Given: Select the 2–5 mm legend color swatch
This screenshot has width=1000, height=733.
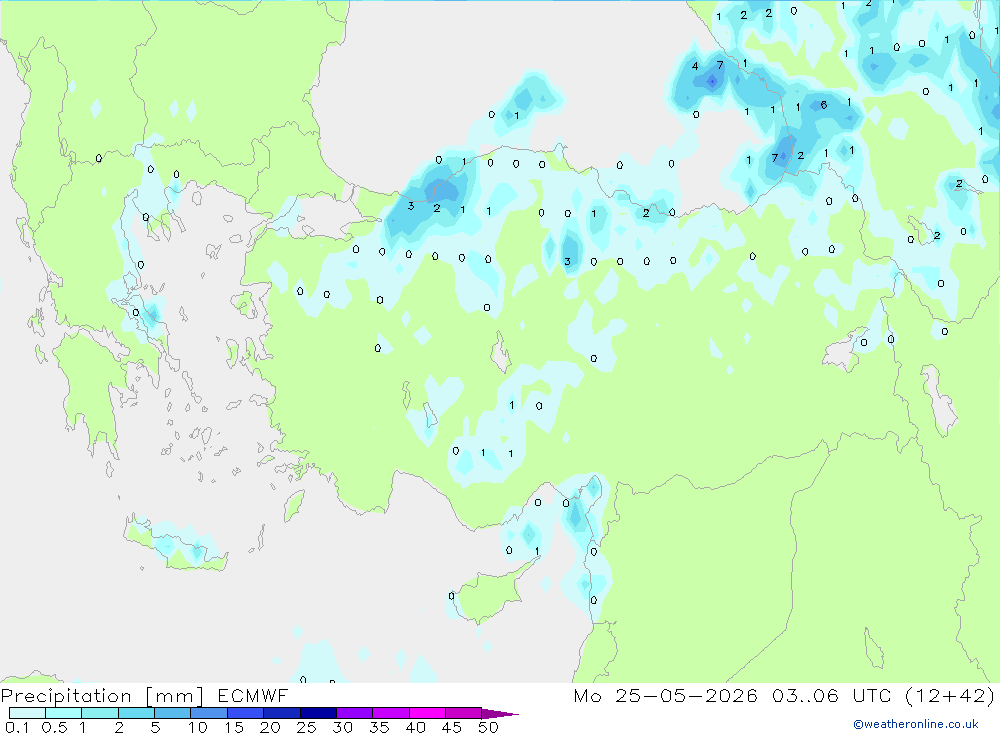Looking at the screenshot, I should [x=136, y=713].
